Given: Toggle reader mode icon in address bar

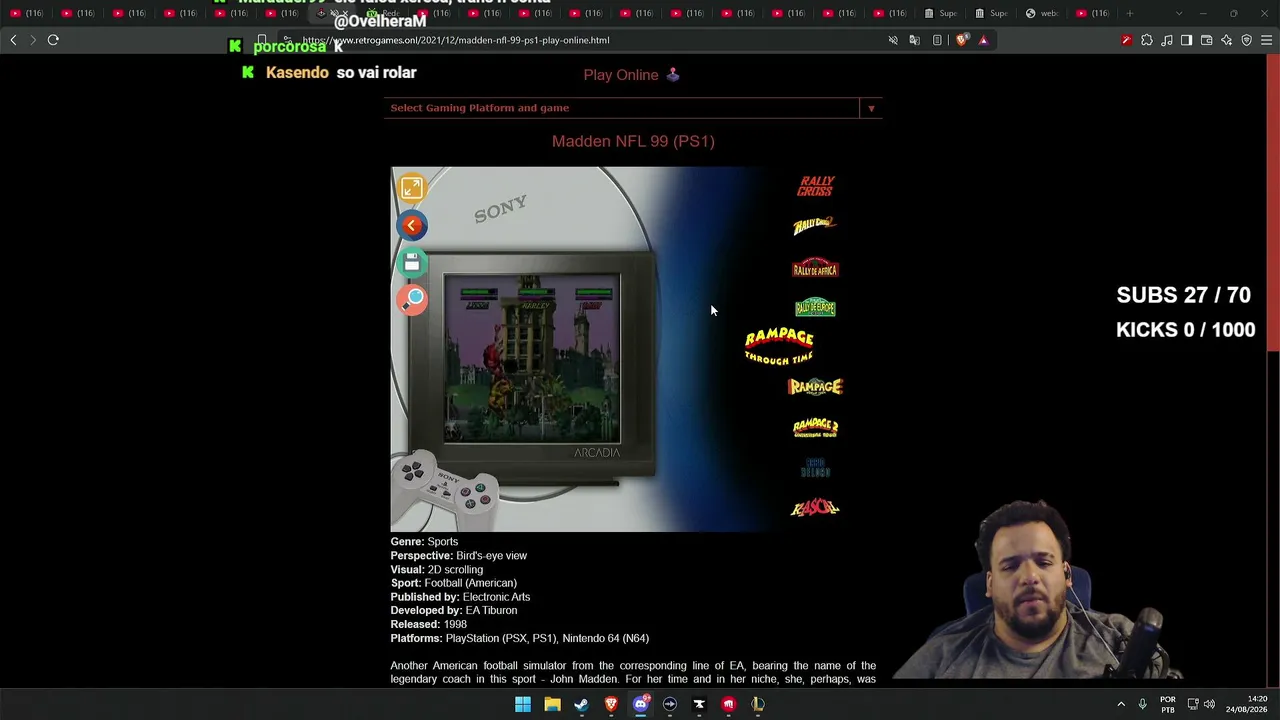Looking at the screenshot, I should 937,40.
